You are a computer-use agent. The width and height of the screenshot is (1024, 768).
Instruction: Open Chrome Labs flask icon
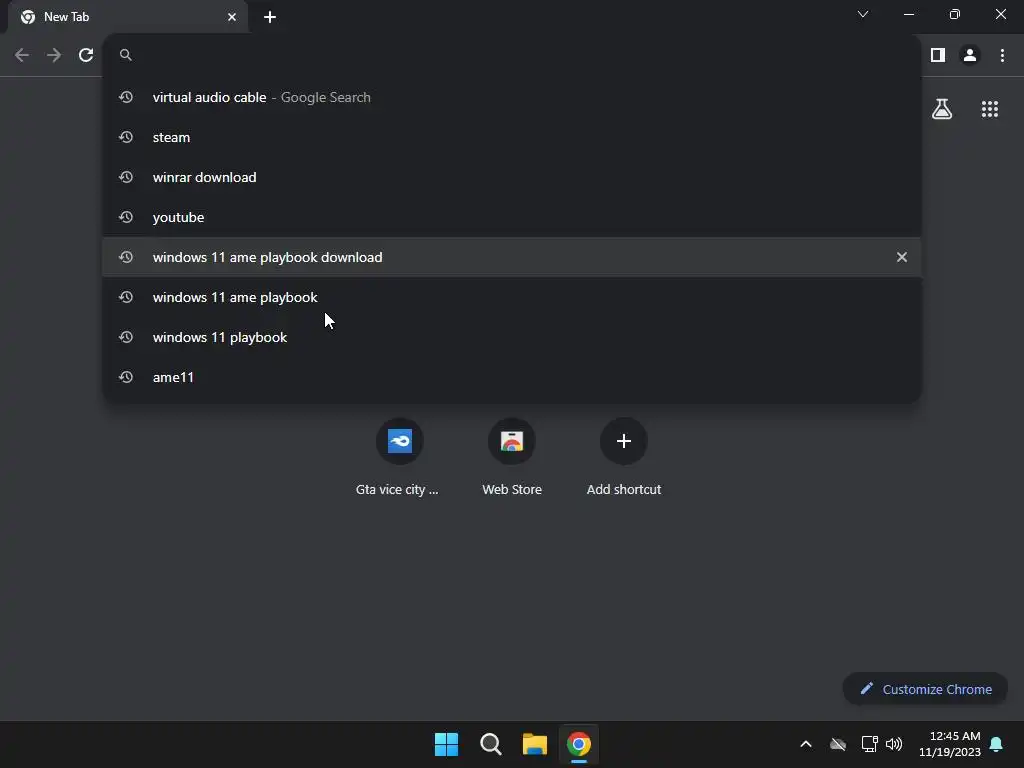point(942,109)
